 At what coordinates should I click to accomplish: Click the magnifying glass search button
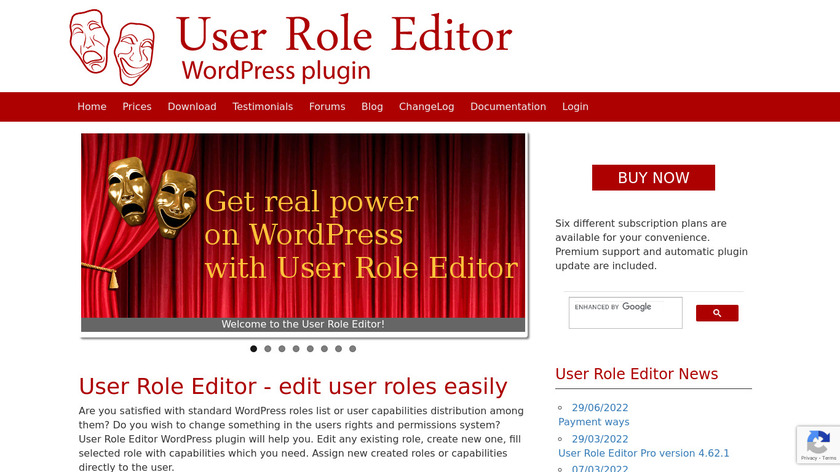coord(717,313)
